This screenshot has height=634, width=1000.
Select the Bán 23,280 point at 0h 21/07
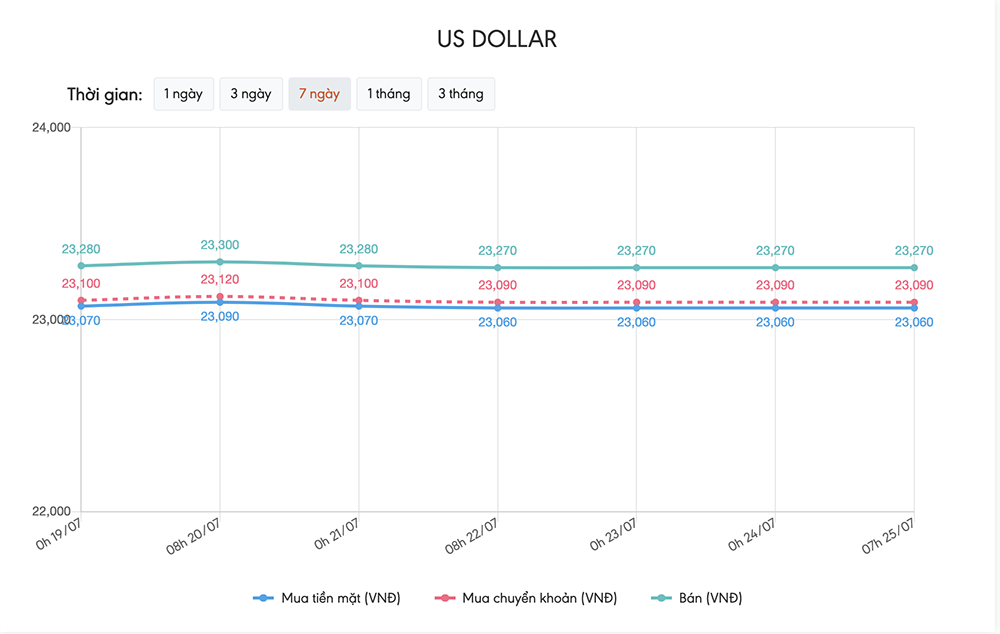pyautogui.click(x=359, y=266)
